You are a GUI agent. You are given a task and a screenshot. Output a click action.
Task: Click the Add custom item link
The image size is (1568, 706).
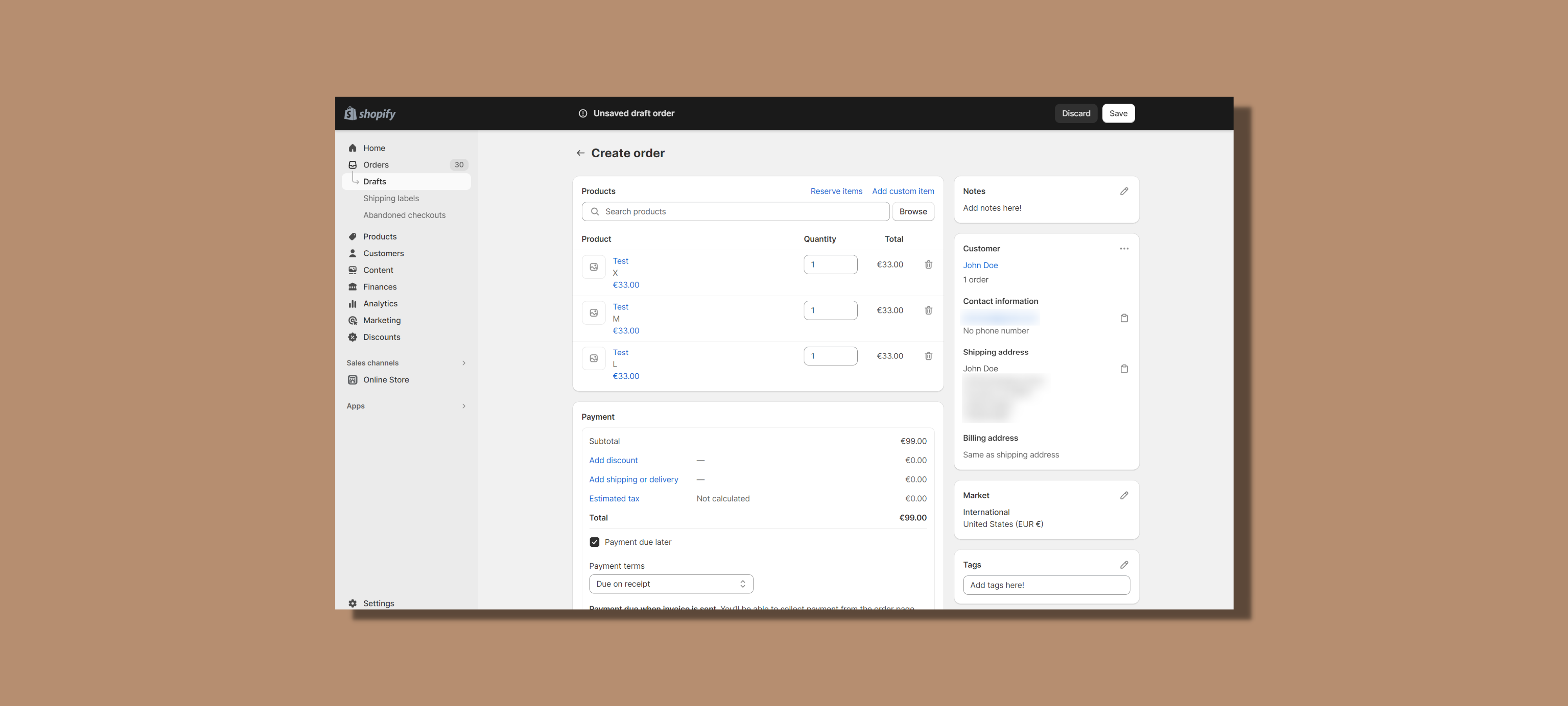coord(902,191)
